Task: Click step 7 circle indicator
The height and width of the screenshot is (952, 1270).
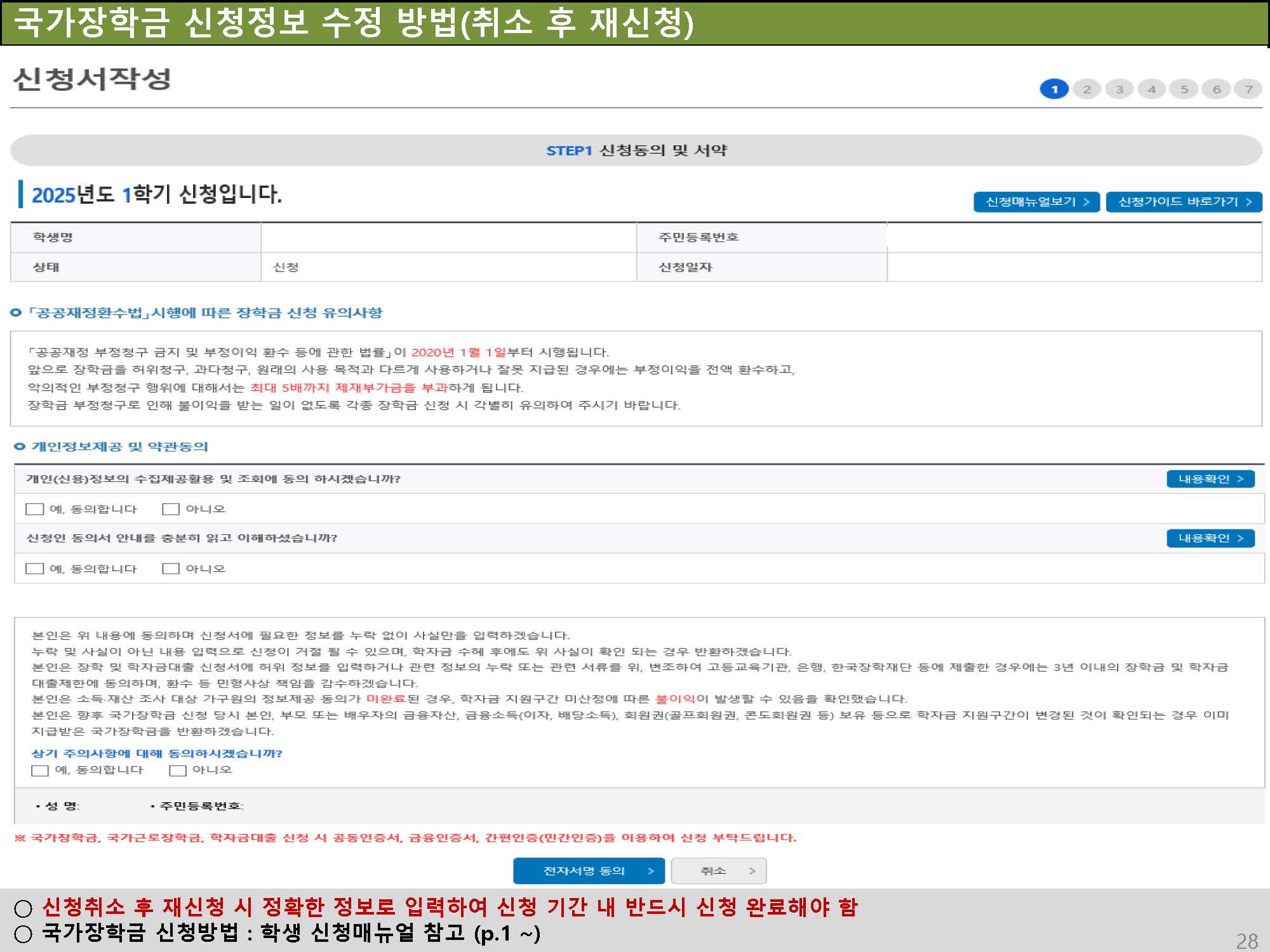Action: click(x=1248, y=89)
